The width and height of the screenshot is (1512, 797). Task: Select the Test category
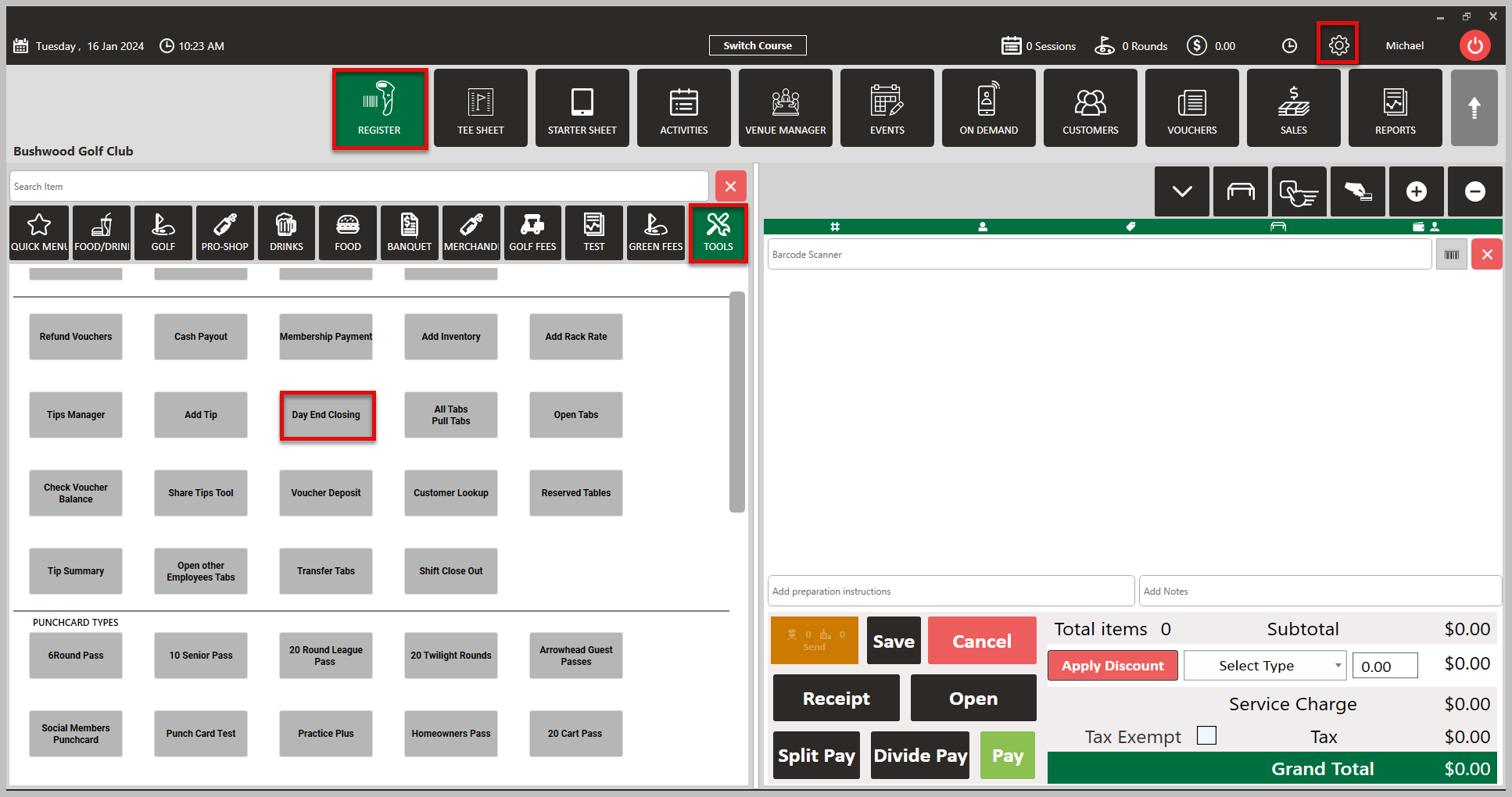[x=594, y=233]
